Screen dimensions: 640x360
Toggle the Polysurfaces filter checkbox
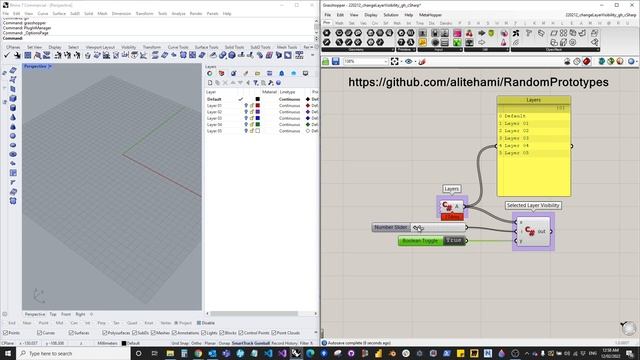click(105, 333)
